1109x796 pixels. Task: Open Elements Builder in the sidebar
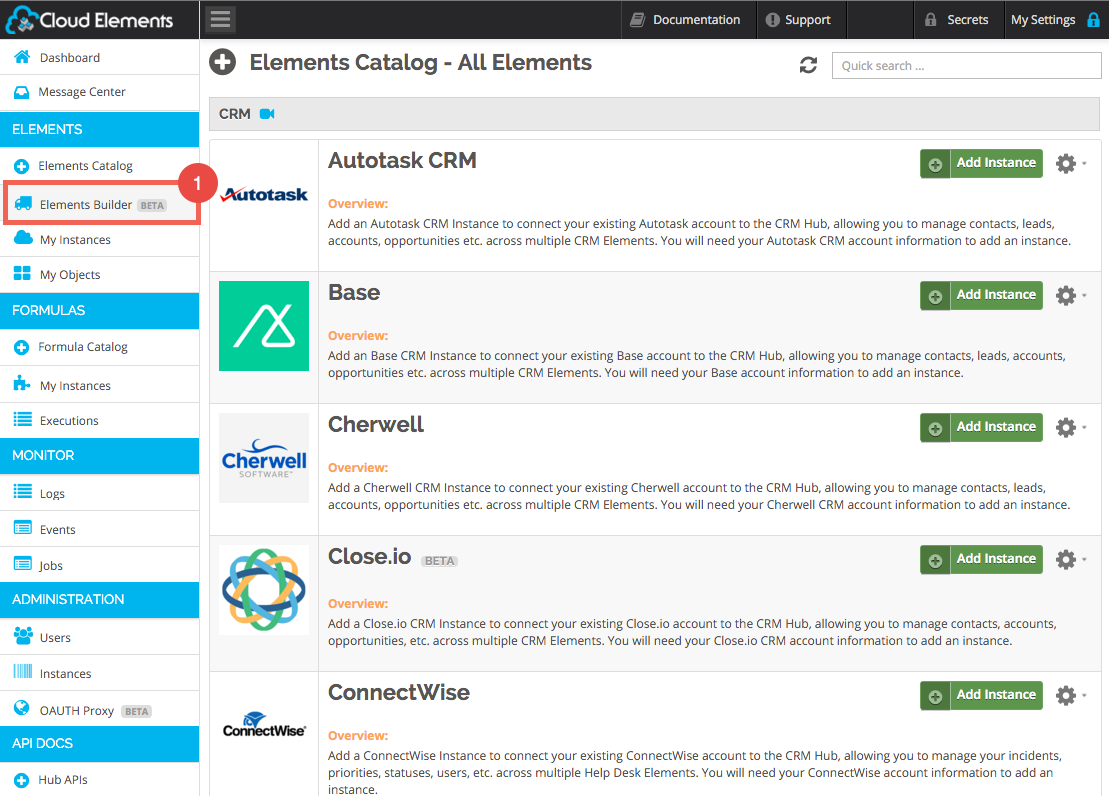(100, 204)
